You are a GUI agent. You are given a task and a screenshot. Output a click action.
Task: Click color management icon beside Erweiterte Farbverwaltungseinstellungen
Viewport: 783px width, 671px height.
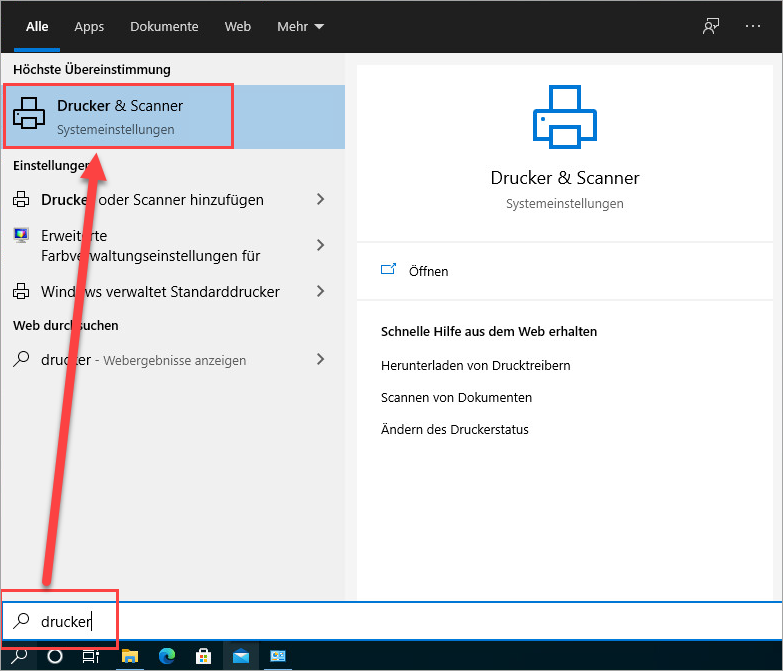(x=21, y=235)
